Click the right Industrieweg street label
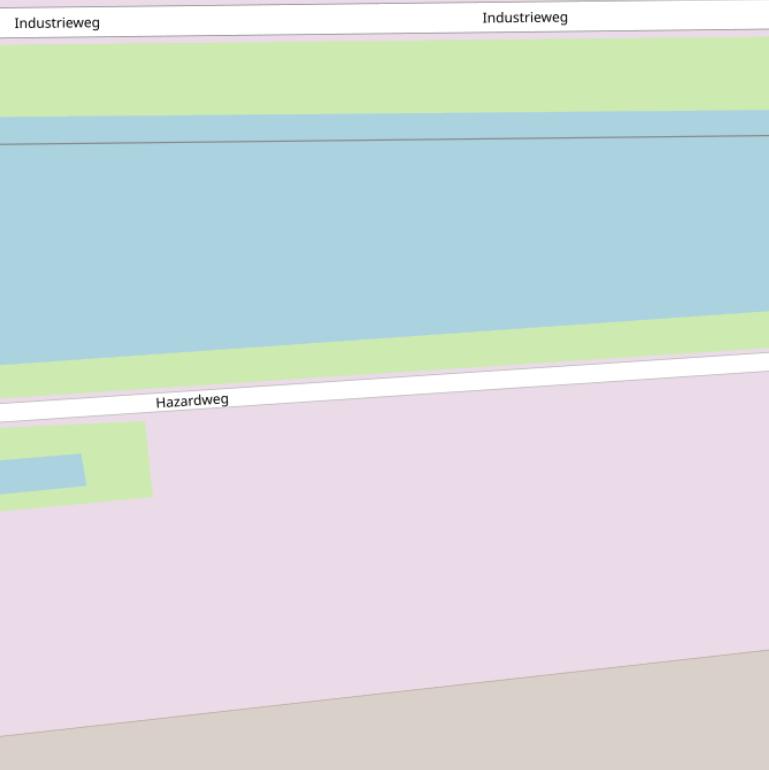Screen dimensions: 769x770 pos(524,18)
